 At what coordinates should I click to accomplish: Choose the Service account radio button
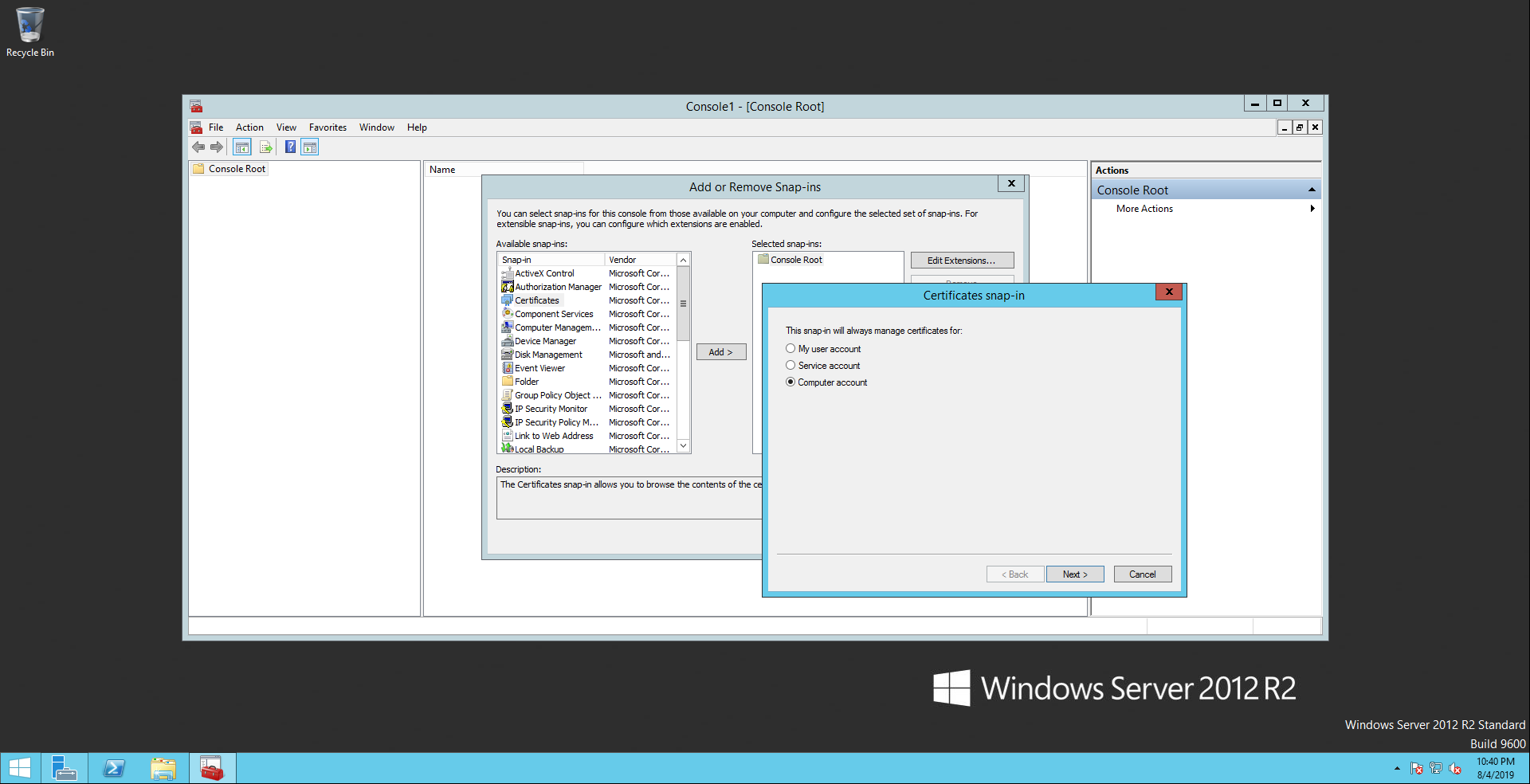pos(790,366)
